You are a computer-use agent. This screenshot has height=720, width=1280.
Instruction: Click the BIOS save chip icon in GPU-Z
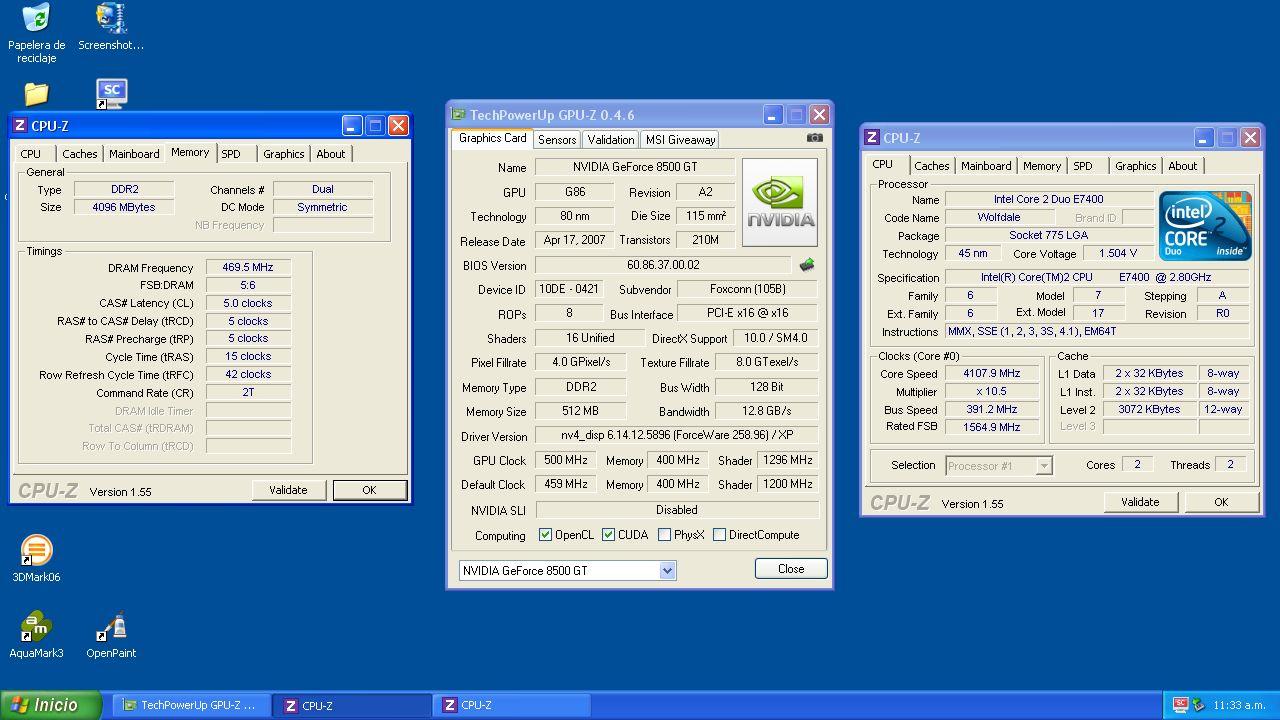(806, 265)
